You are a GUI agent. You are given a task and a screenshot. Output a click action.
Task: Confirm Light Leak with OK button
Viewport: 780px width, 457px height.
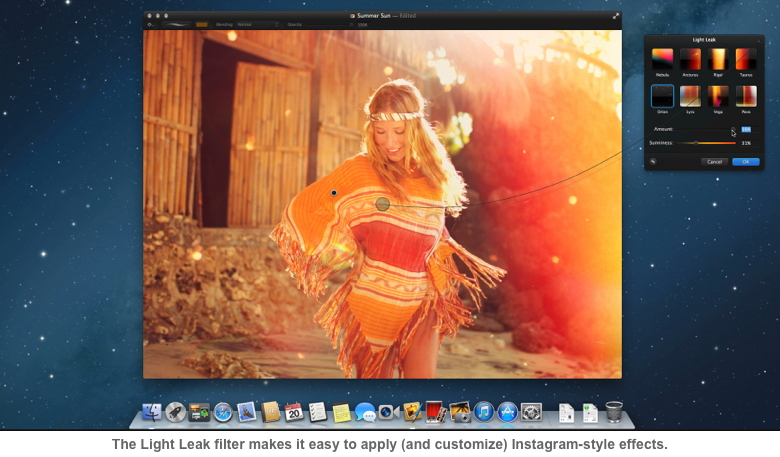745,162
